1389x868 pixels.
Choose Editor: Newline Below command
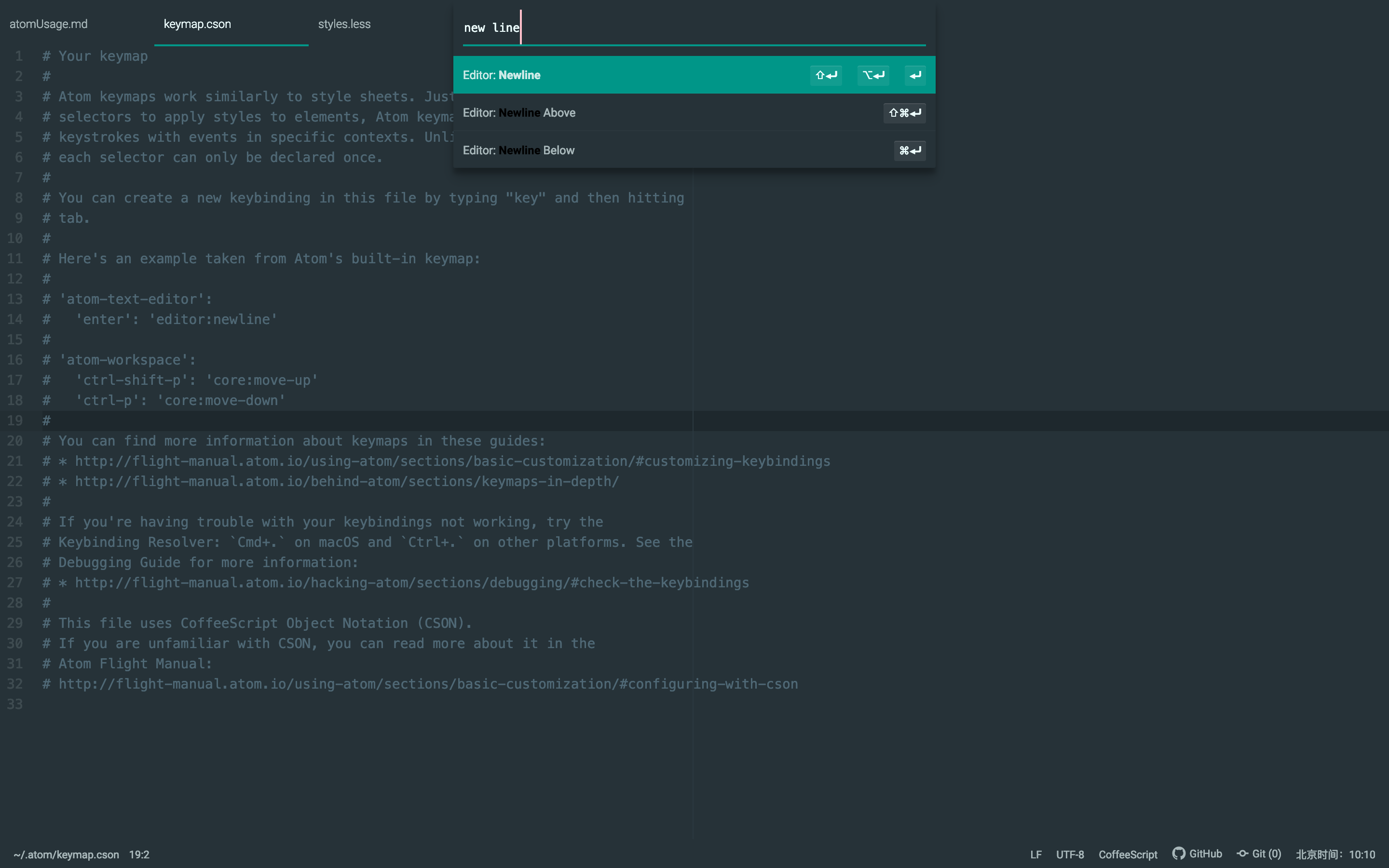pyautogui.click(x=574, y=150)
